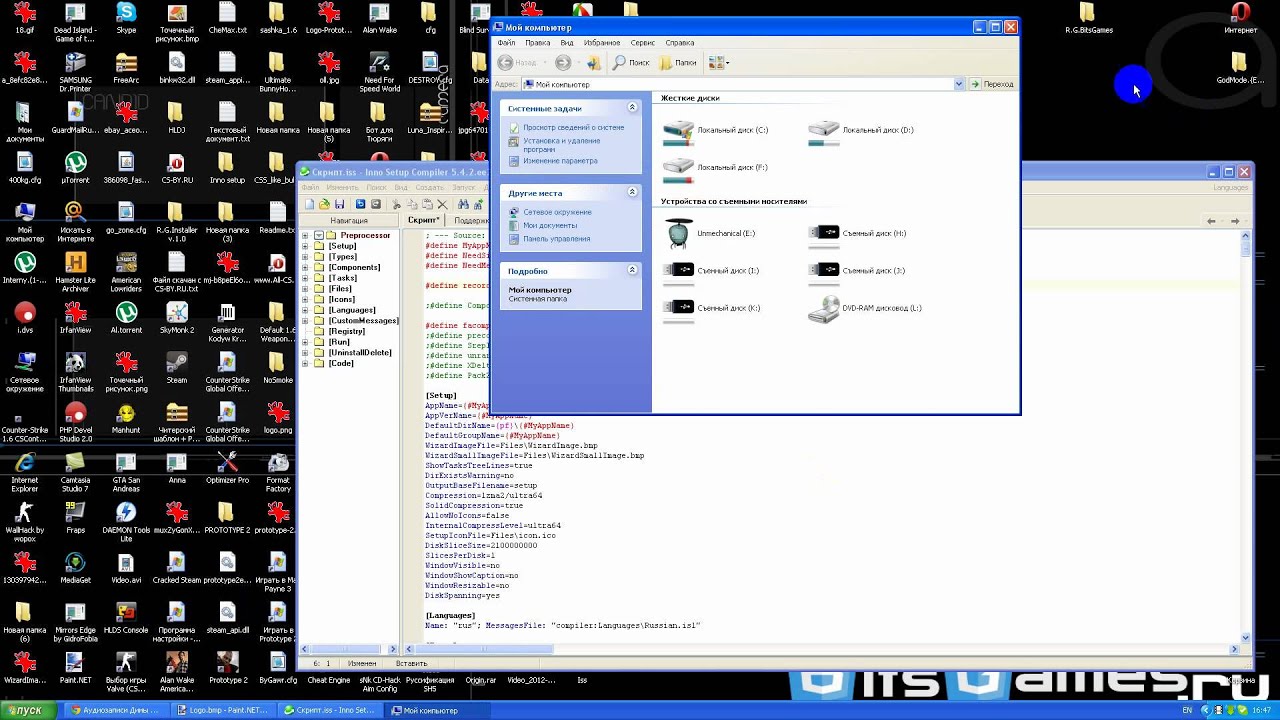Viewport: 1280px width, 720px height.
Task: Click the Save diskette icon in Inno Setup toolbar
Action: coord(339,204)
